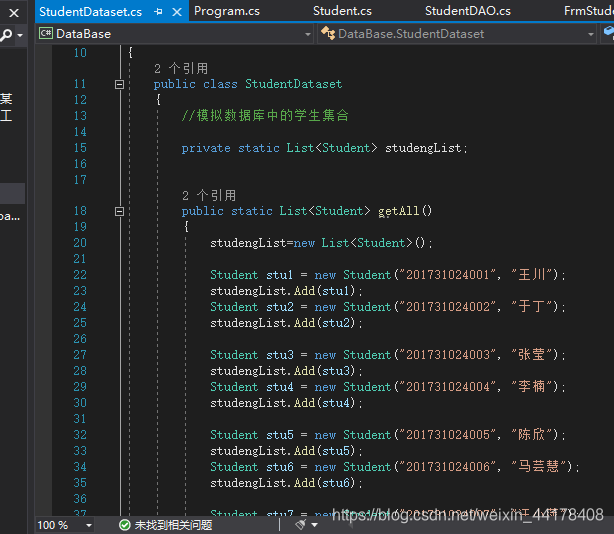Image resolution: width=614 pixels, height=534 pixels.
Task: Open the 100 % zoom dropdown
Action: (x=88, y=525)
